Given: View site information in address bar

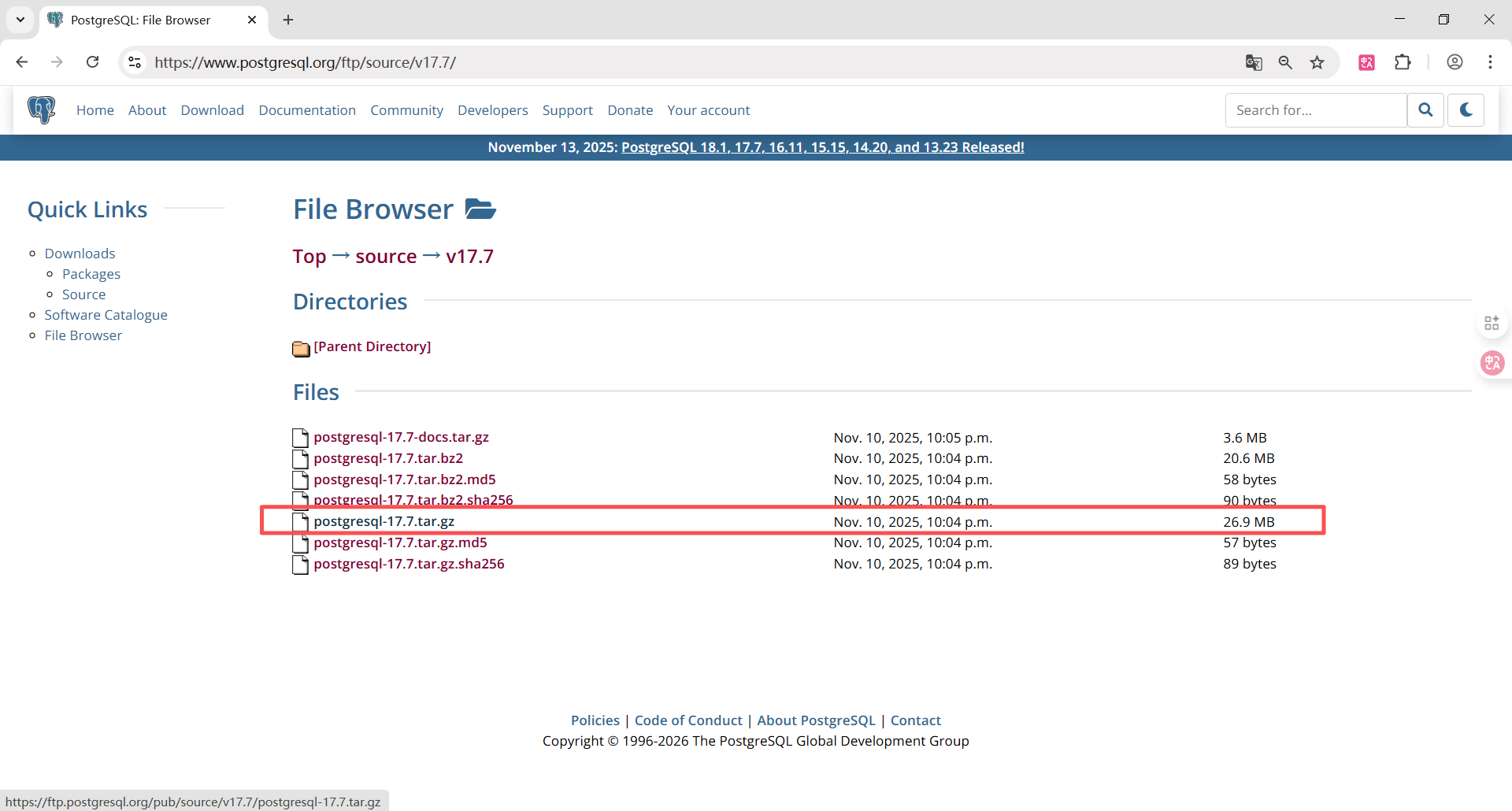Looking at the screenshot, I should click(135, 62).
